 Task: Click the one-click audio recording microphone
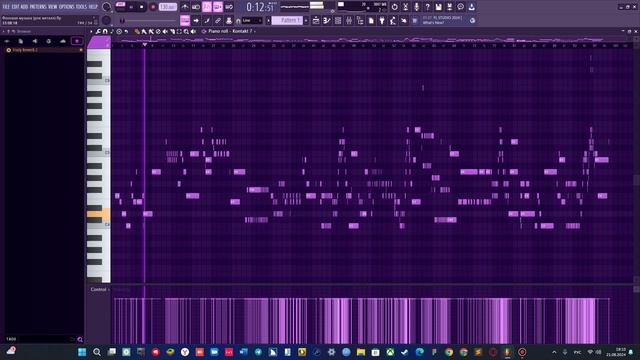click(x=417, y=7)
